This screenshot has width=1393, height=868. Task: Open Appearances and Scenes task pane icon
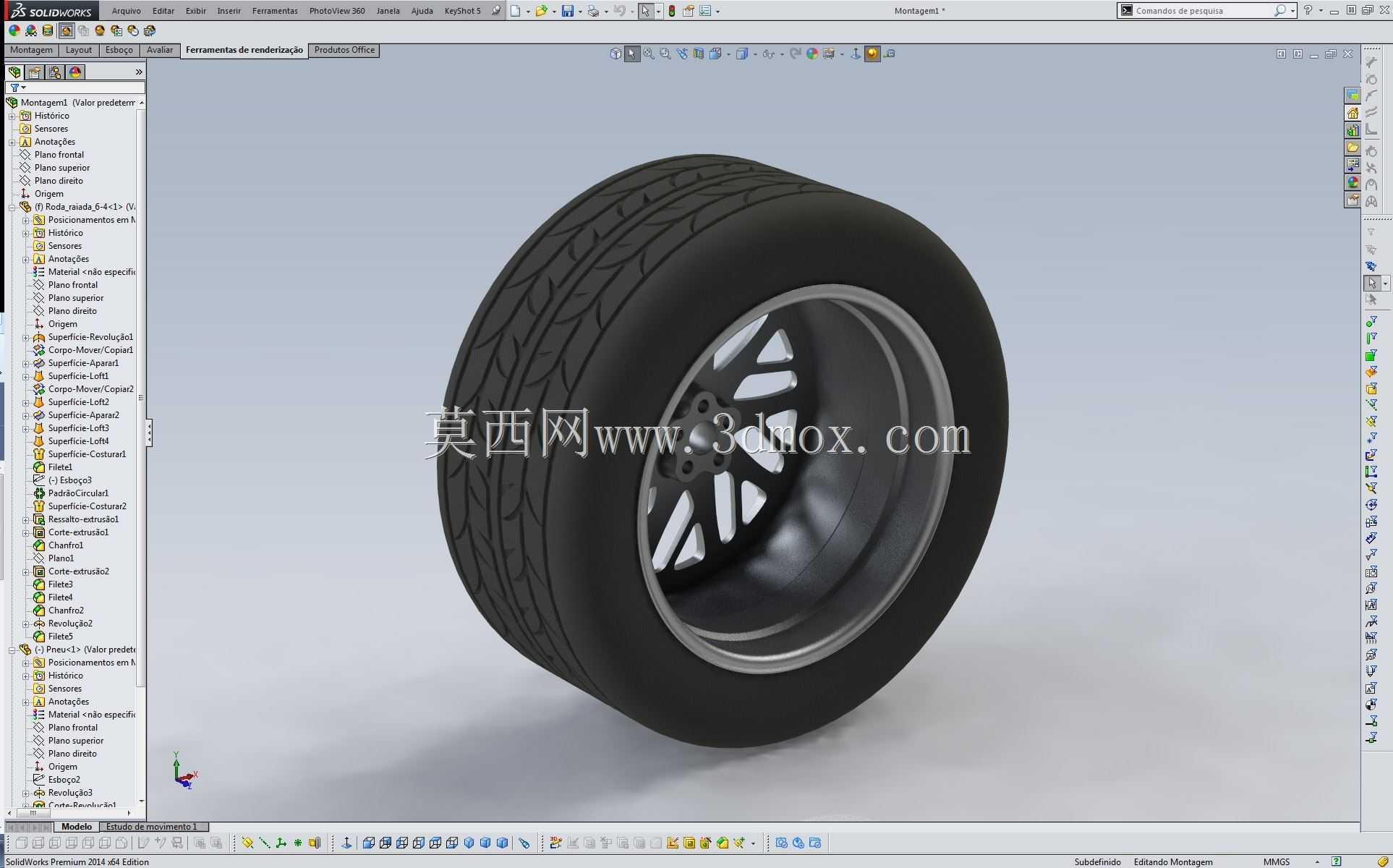pos(1352,182)
